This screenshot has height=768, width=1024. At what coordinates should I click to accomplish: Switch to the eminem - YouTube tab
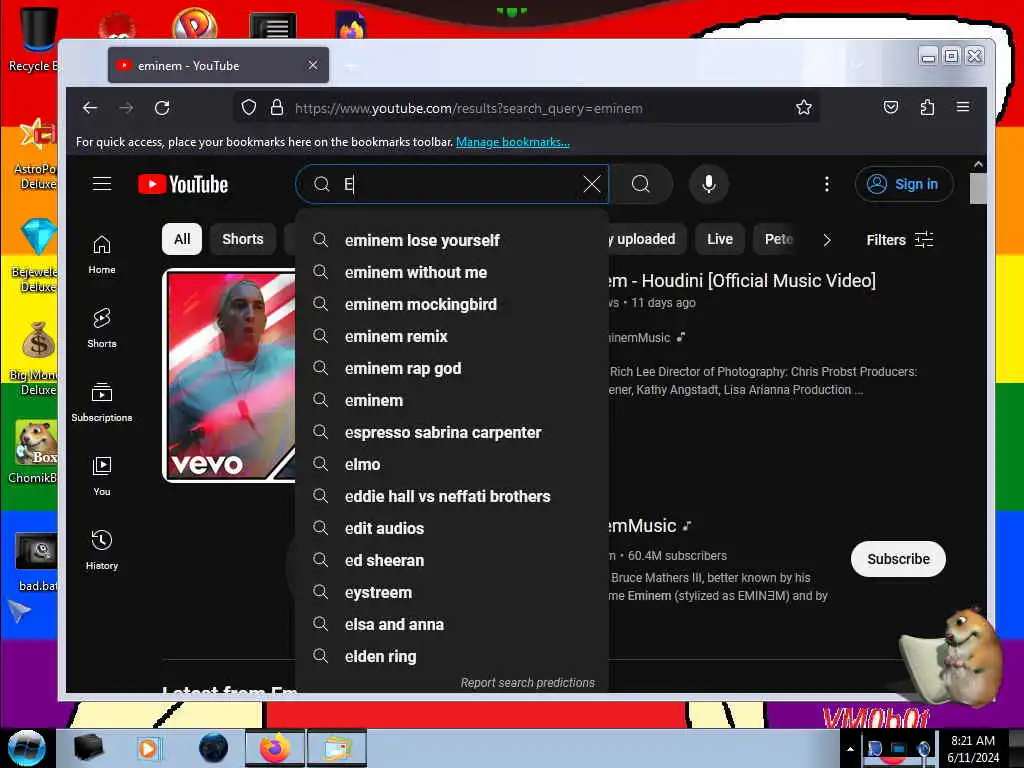218,65
